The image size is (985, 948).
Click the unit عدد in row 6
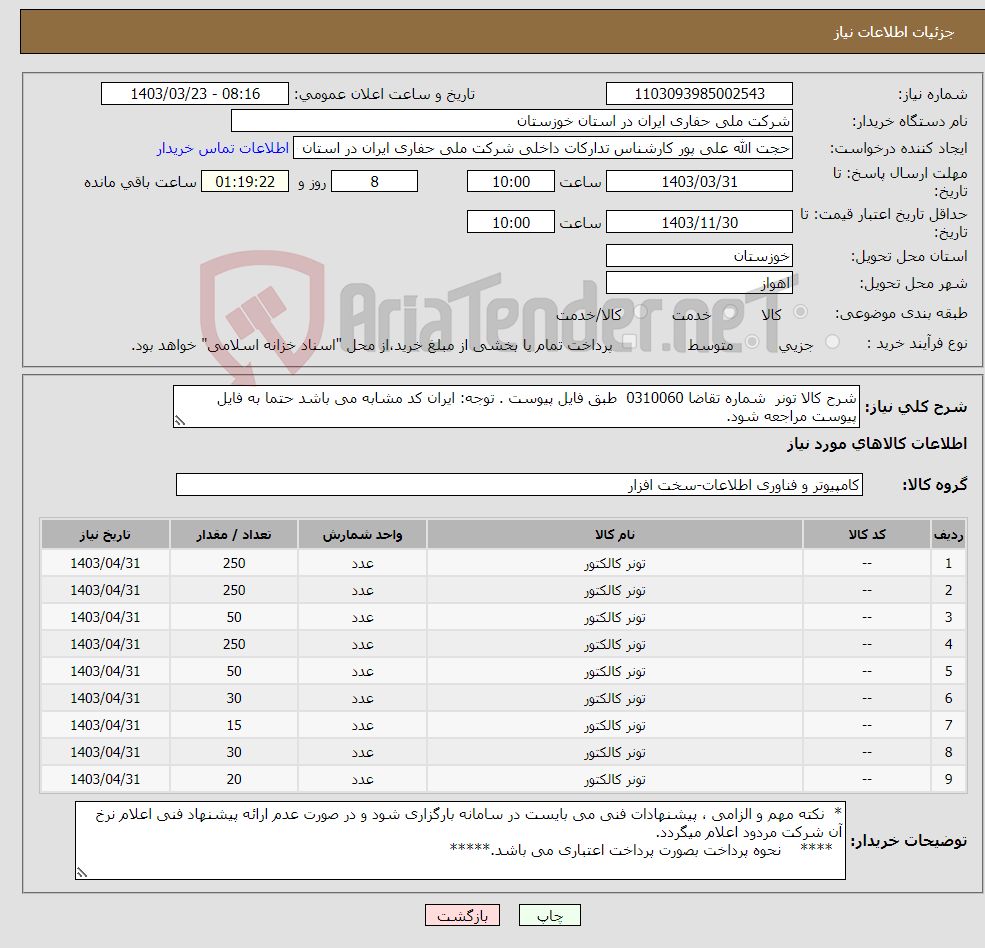click(362, 699)
